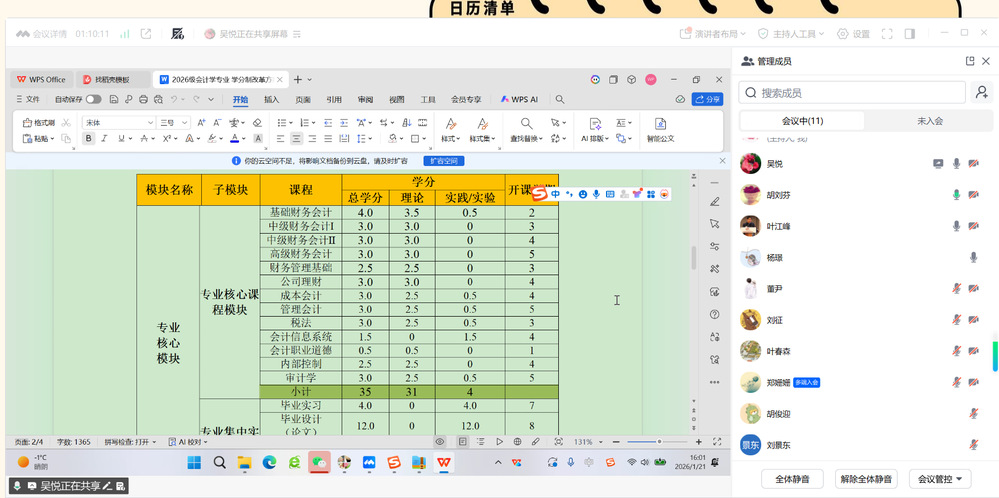Toggle the 自动保存 autosave switch
Image resolution: width=999 pixels, height=498 pixels.
(93, 99)
